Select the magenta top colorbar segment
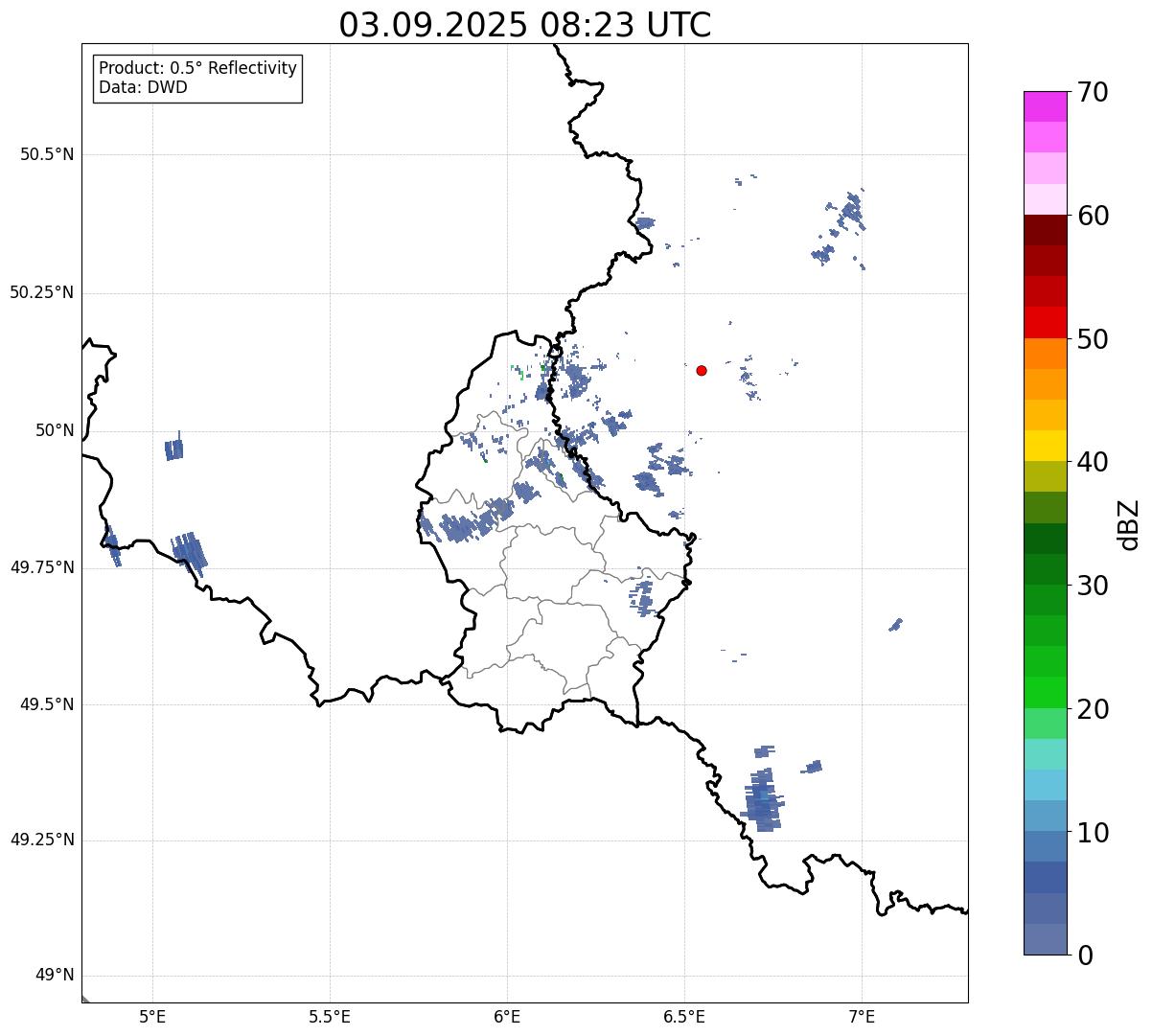1152x1036 pixels. coord(1045,106)
